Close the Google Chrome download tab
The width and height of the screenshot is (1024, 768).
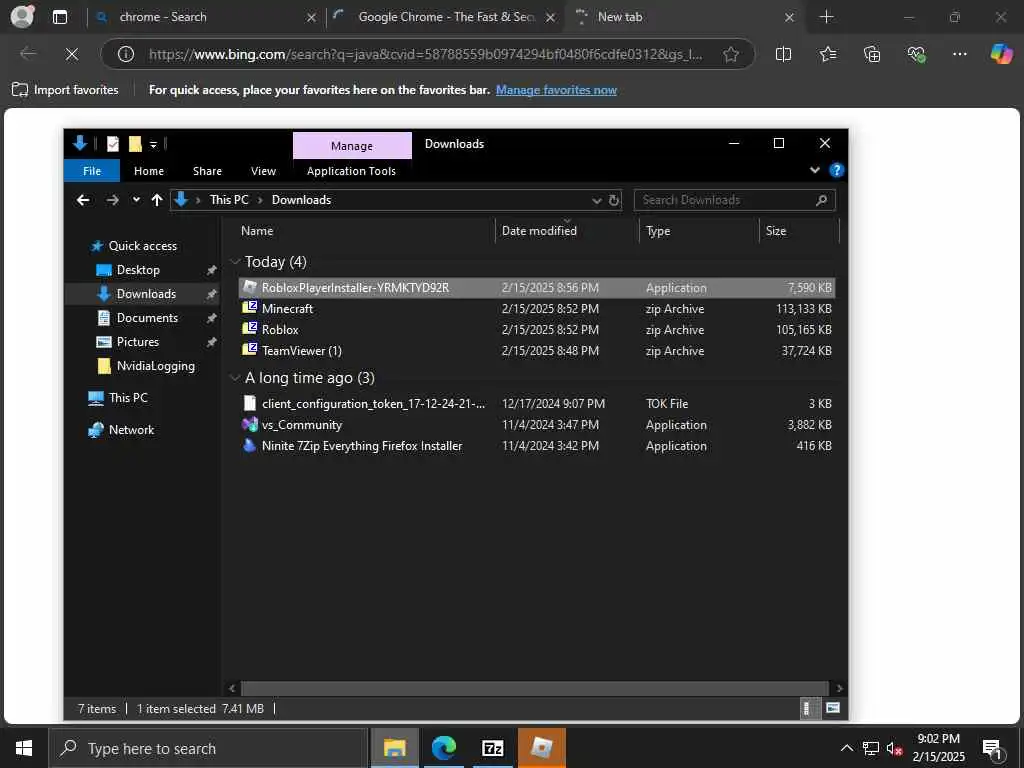click(551, 18)
